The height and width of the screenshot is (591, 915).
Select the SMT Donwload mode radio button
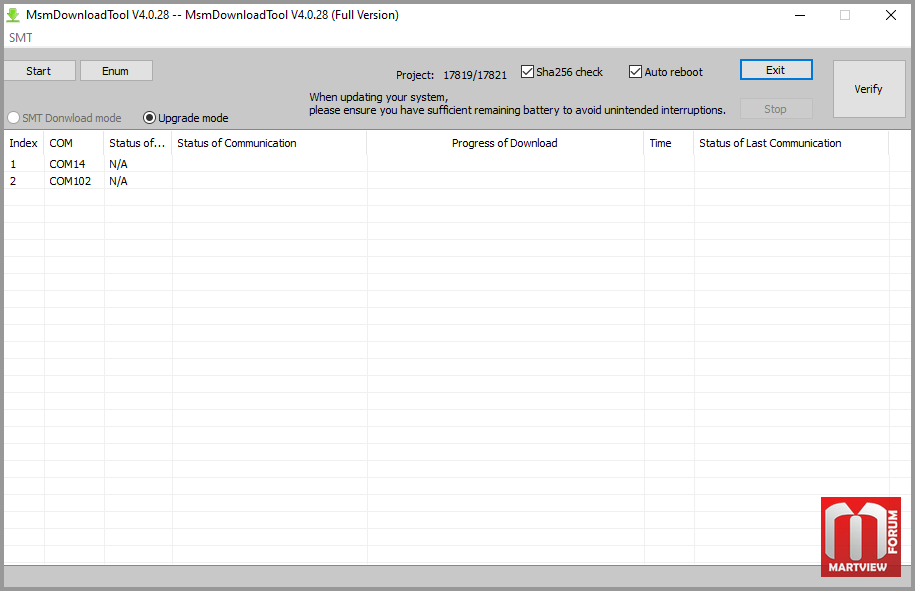[14, 118]
